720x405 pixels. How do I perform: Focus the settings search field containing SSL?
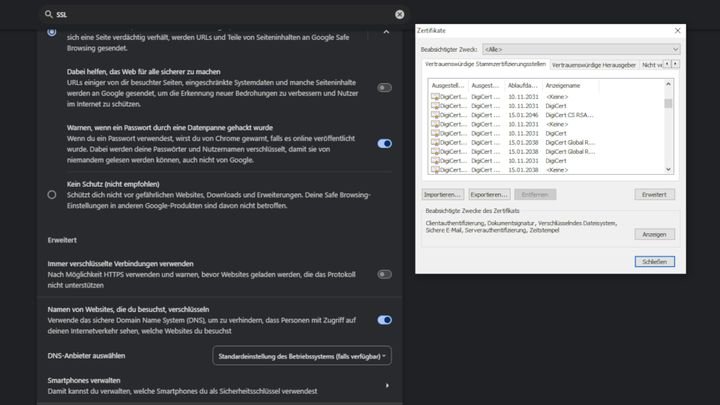223,14
